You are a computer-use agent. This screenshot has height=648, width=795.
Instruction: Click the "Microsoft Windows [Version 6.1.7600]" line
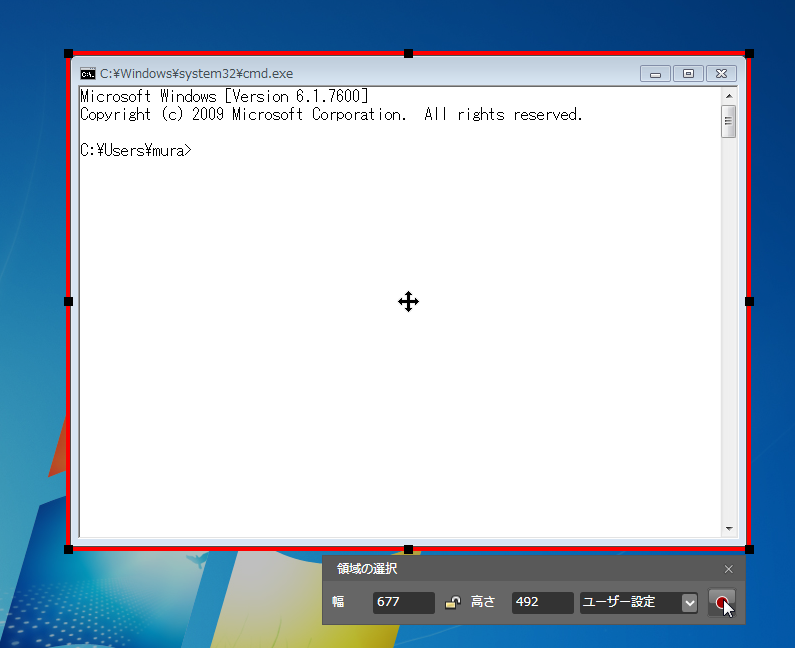point(224,96)
